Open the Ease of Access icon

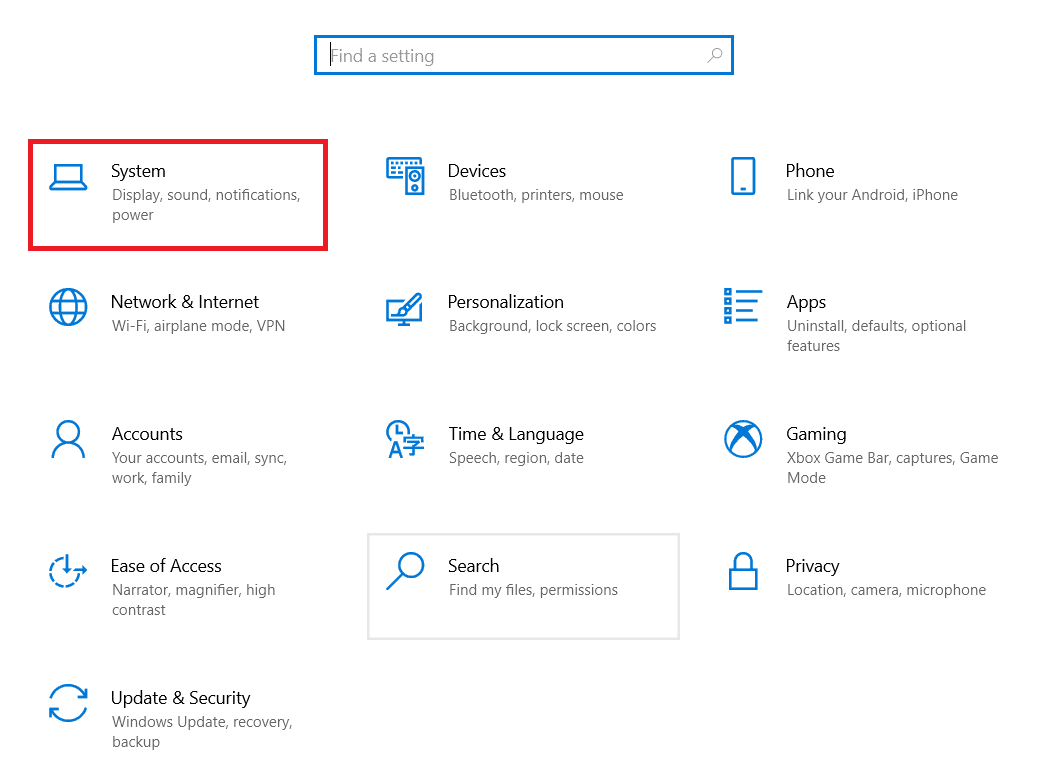(x=68, y=569)
